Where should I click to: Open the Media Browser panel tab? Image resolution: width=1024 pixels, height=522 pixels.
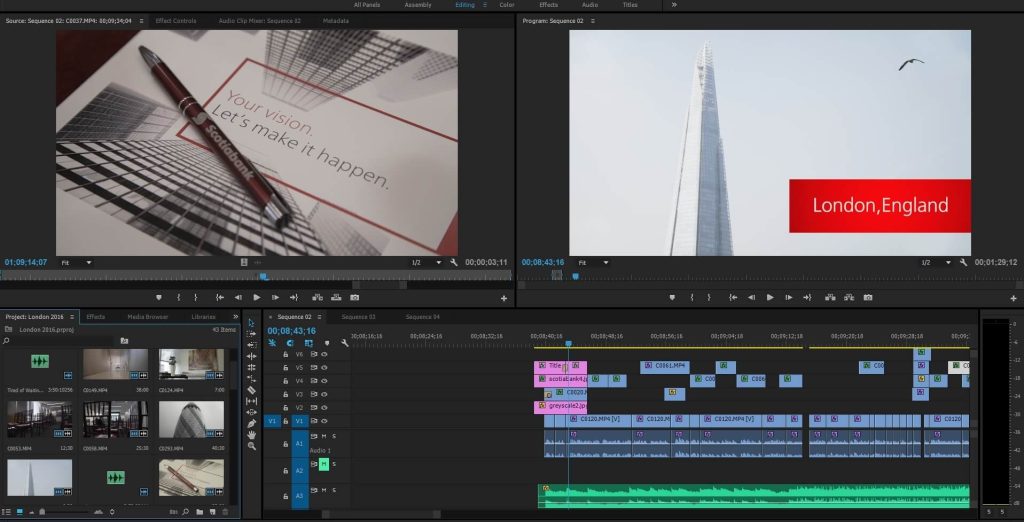147,317
